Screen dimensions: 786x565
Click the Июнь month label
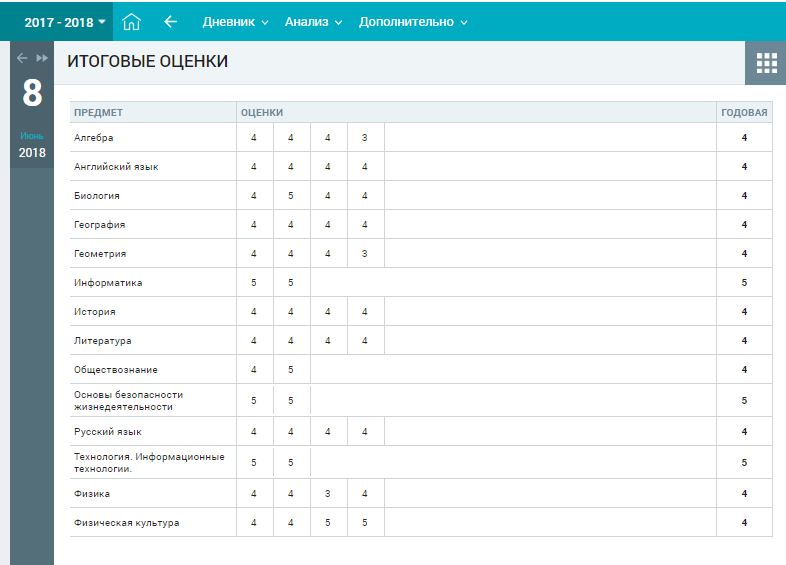pos(32,136)
